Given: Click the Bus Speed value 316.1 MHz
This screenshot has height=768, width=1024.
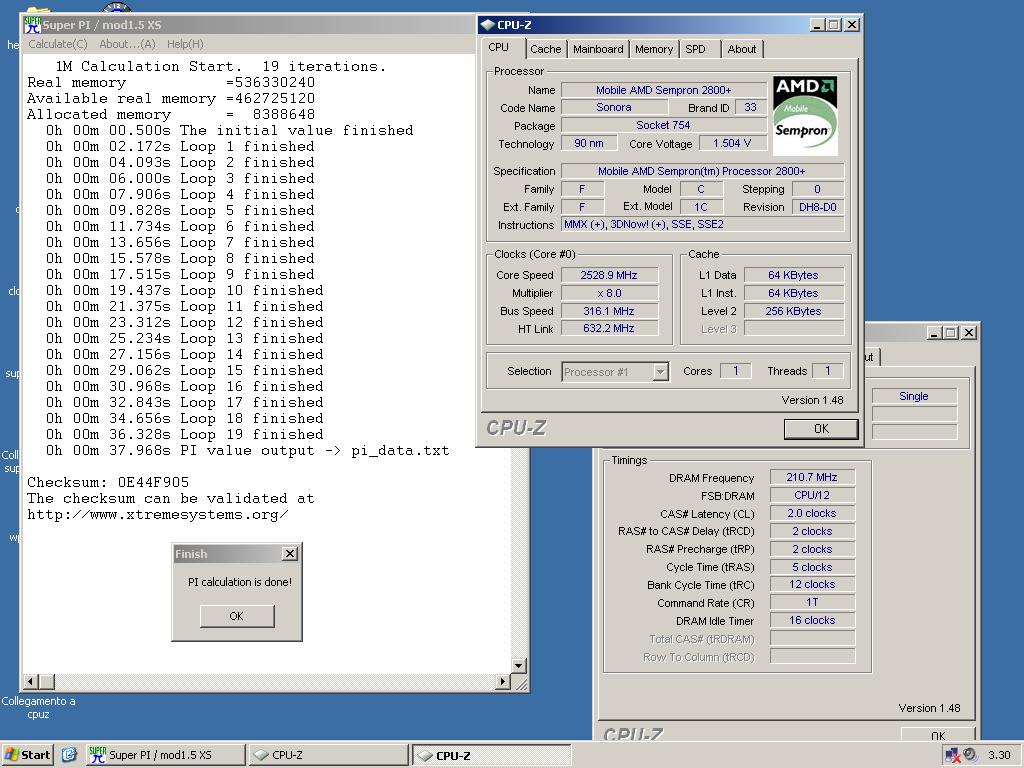Looking at the screenshot, I should point(609,311).
